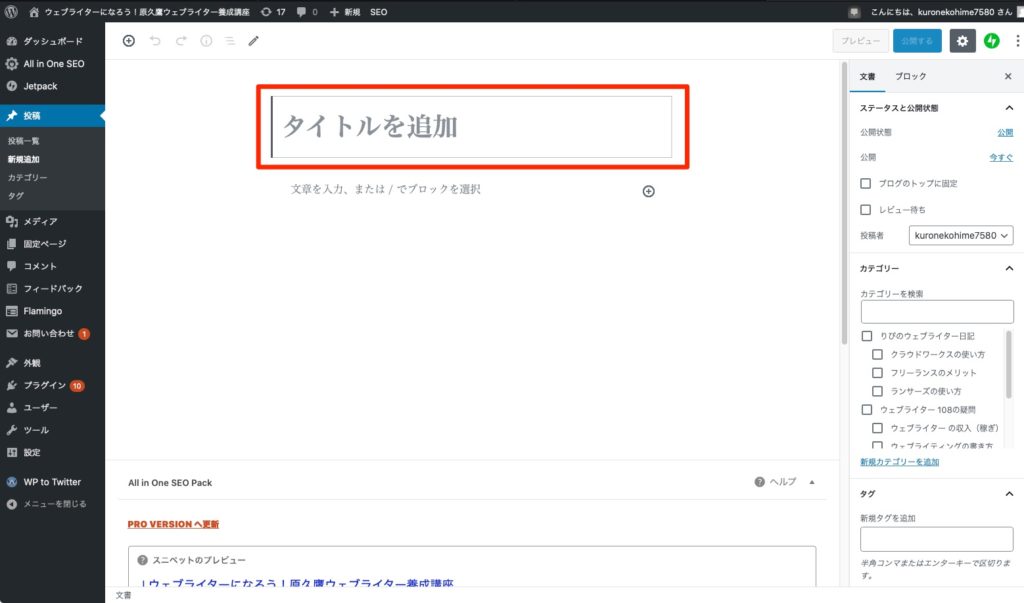Check レビュー待ち checkbox
1024x603 pixels.
click(865, 210)
